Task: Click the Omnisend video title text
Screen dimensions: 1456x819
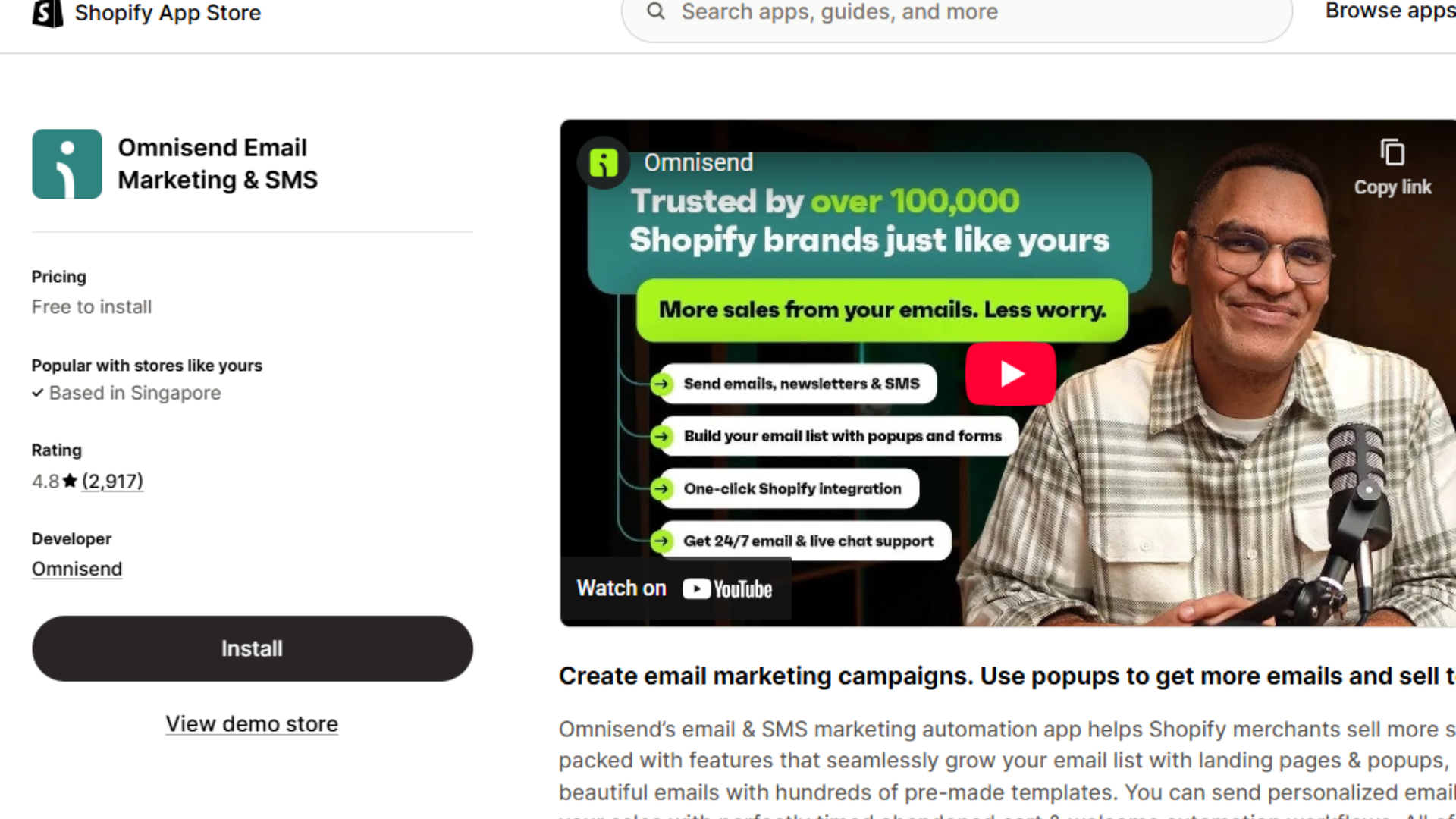Action: [698, 162]
